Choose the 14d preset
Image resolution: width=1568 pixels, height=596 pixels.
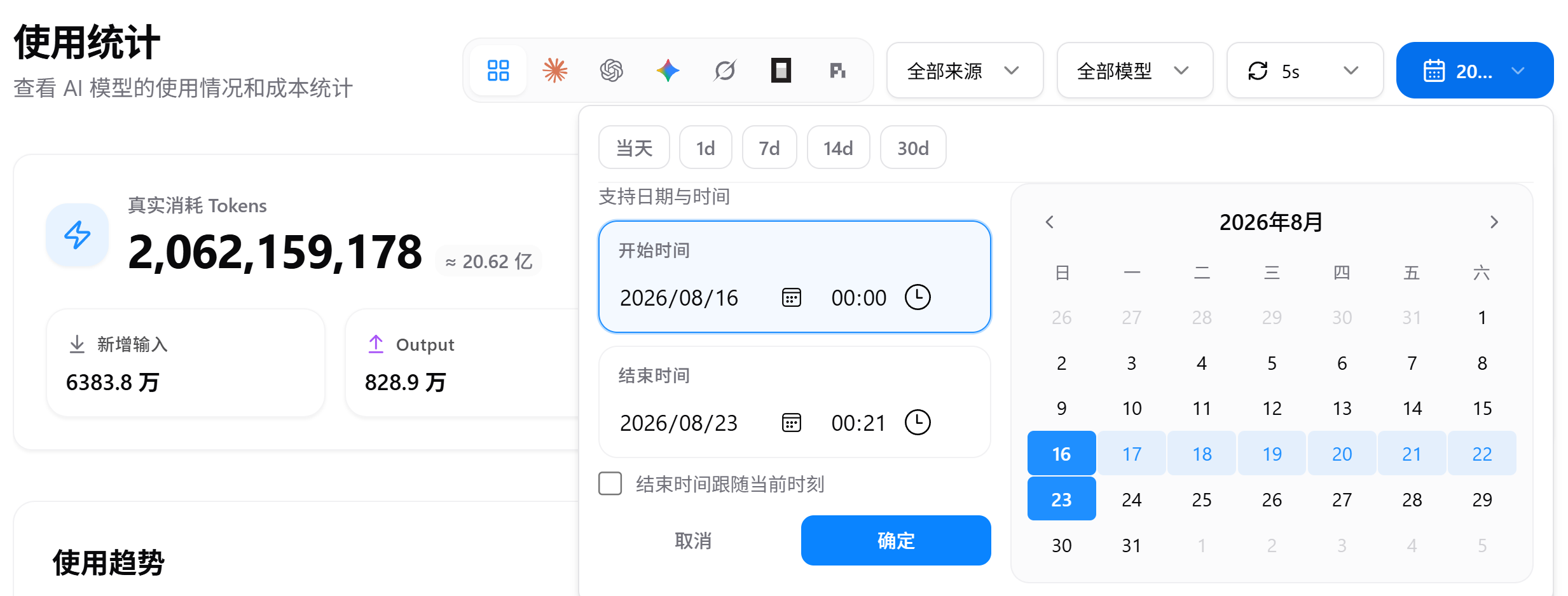coord(838,148)
